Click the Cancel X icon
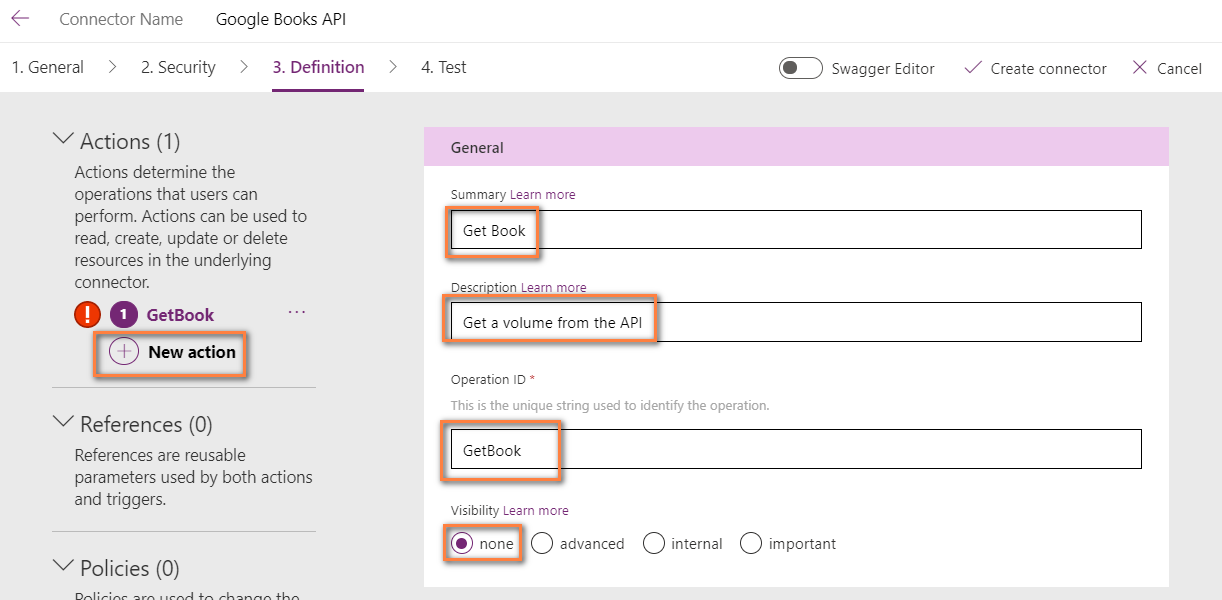 click(x=1140, y=68)
